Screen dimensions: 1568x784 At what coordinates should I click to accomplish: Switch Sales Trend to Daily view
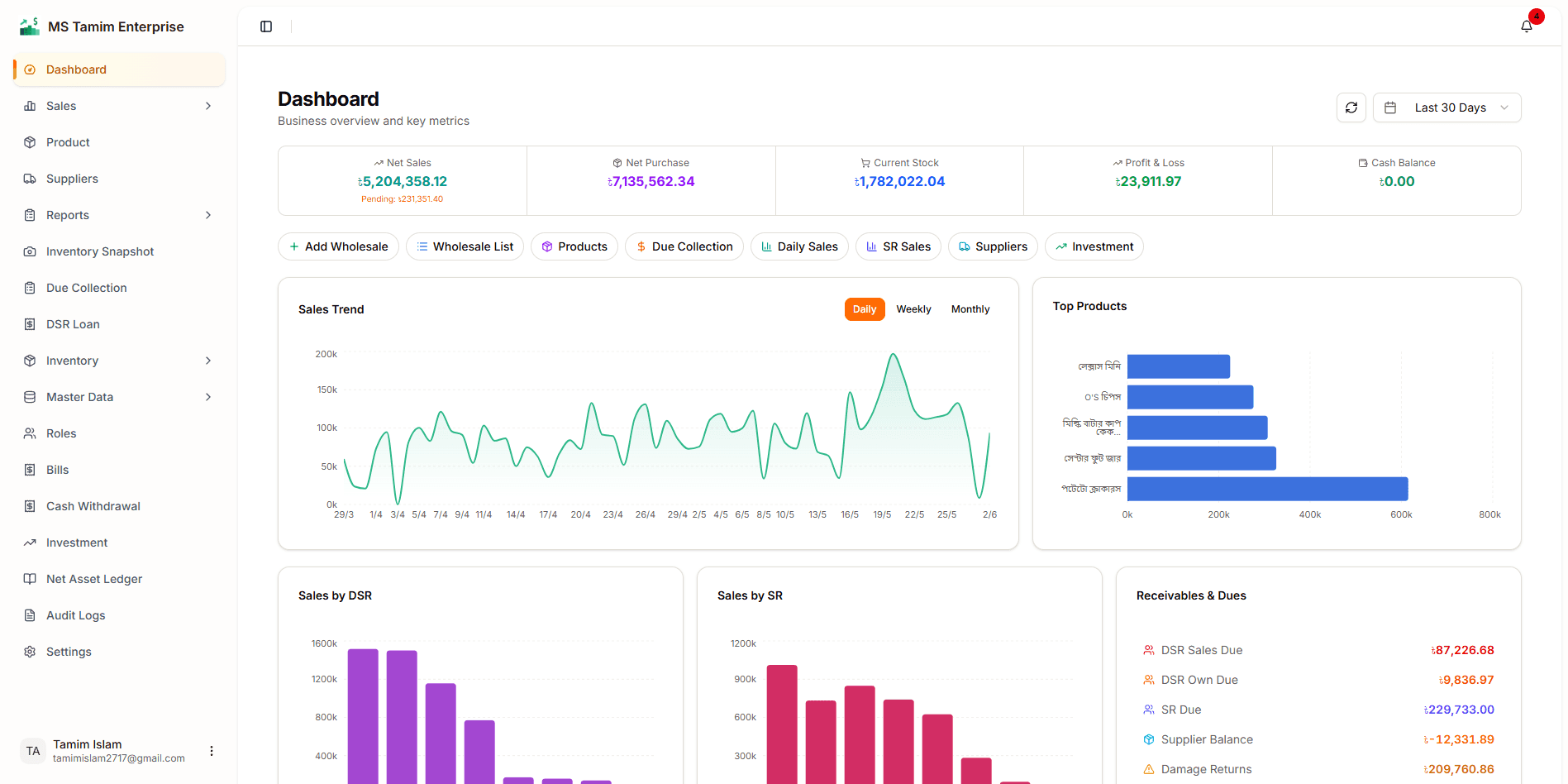865,309
